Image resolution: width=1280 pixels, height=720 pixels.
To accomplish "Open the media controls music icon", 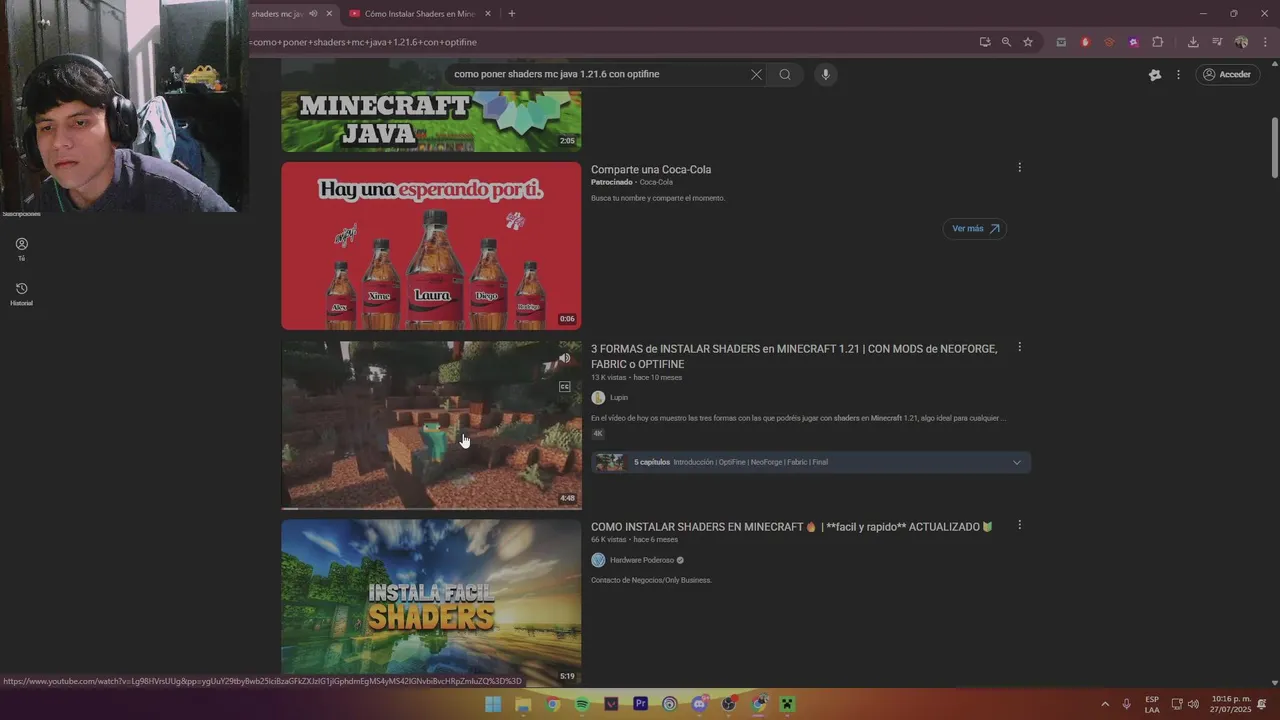I will click(x=1217, y=42).
